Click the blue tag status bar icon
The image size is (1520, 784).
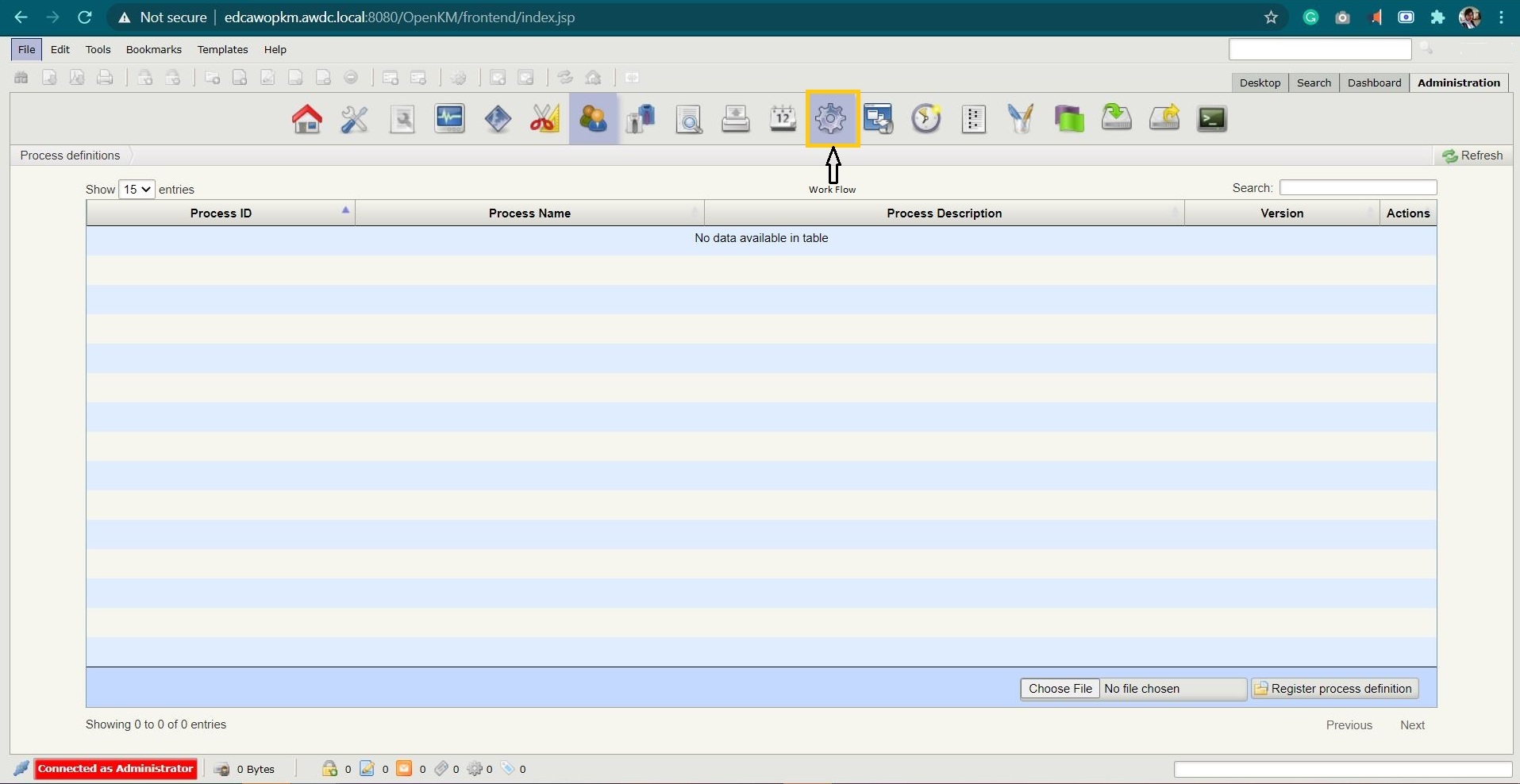508,769
